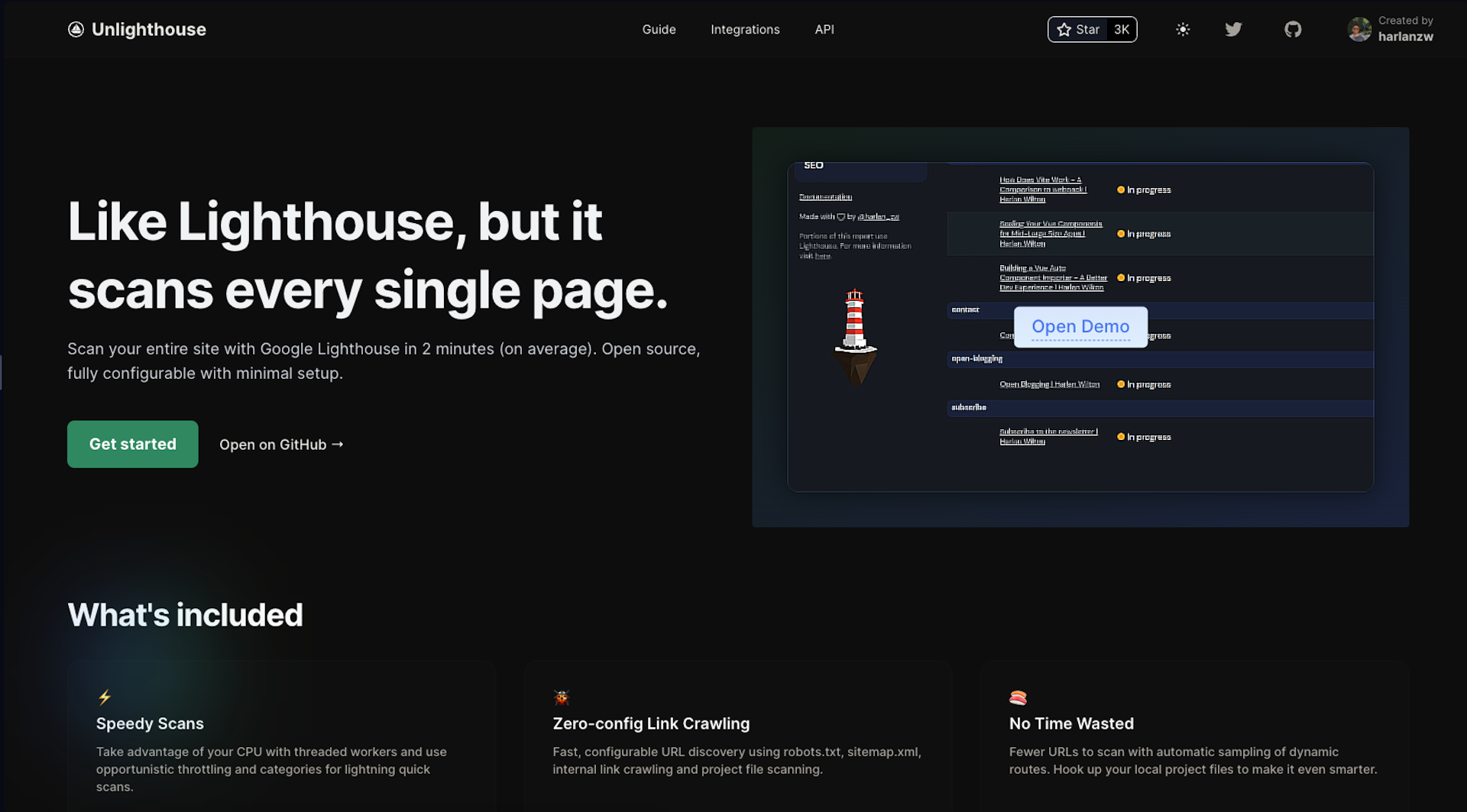This screenshot has height=812, width=1467.
Task: Select the Speedy Scans heading
Action: coord(150,723)
